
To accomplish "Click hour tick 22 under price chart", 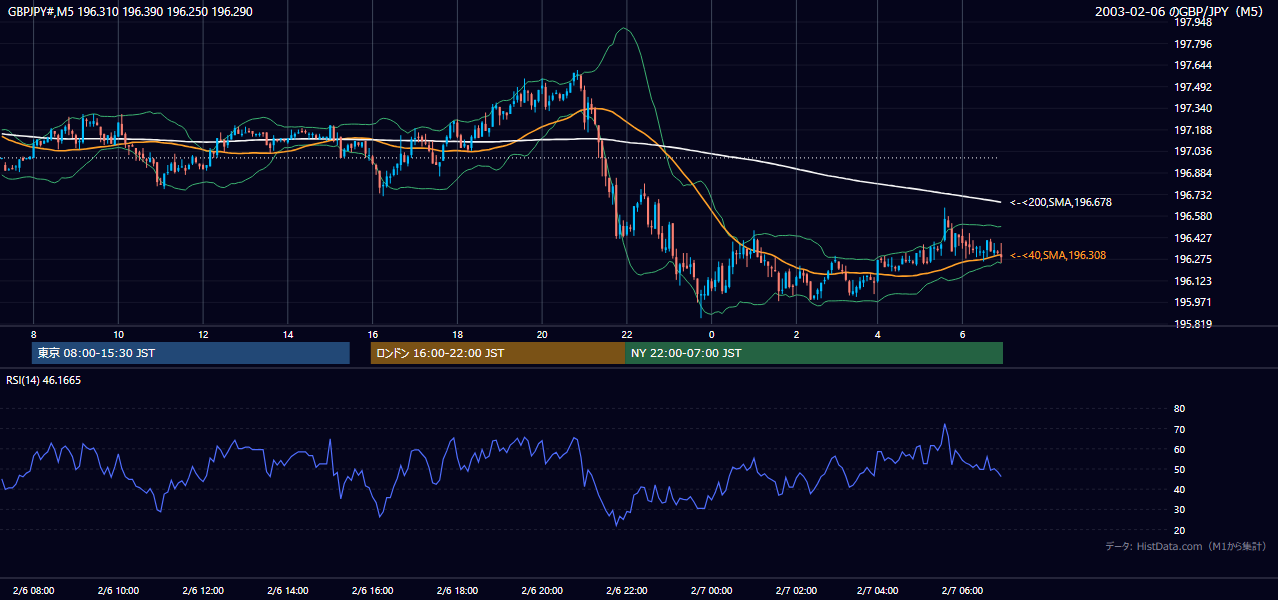I will 627,335.
